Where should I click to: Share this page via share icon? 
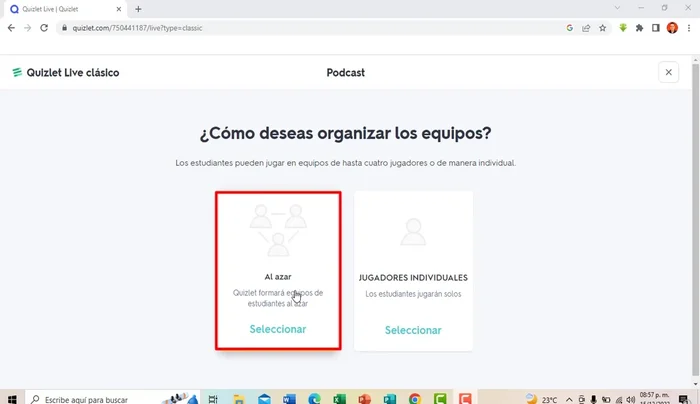586,28
